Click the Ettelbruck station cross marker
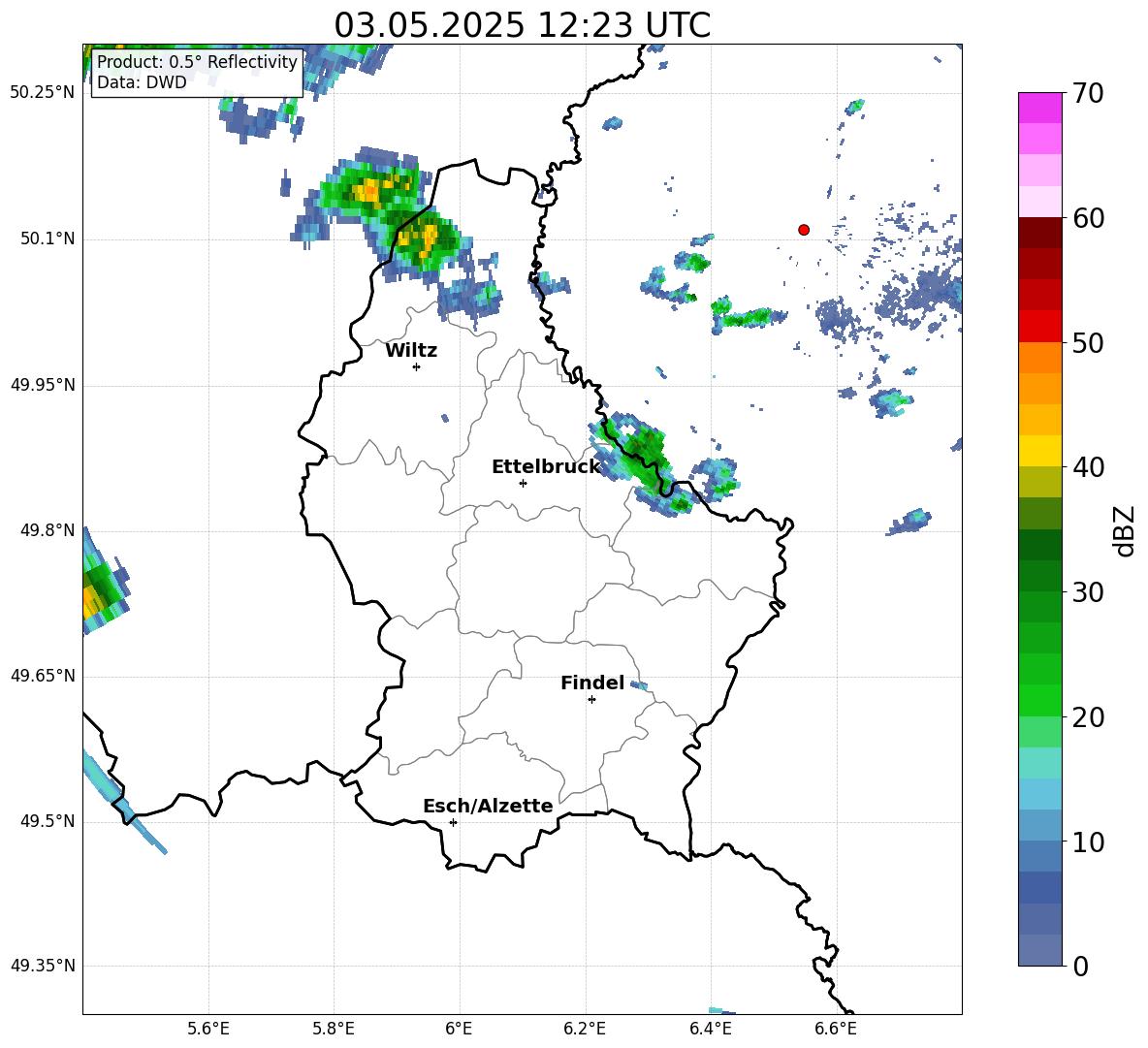Screen dimensions: 1148x1048 point(523,483)
